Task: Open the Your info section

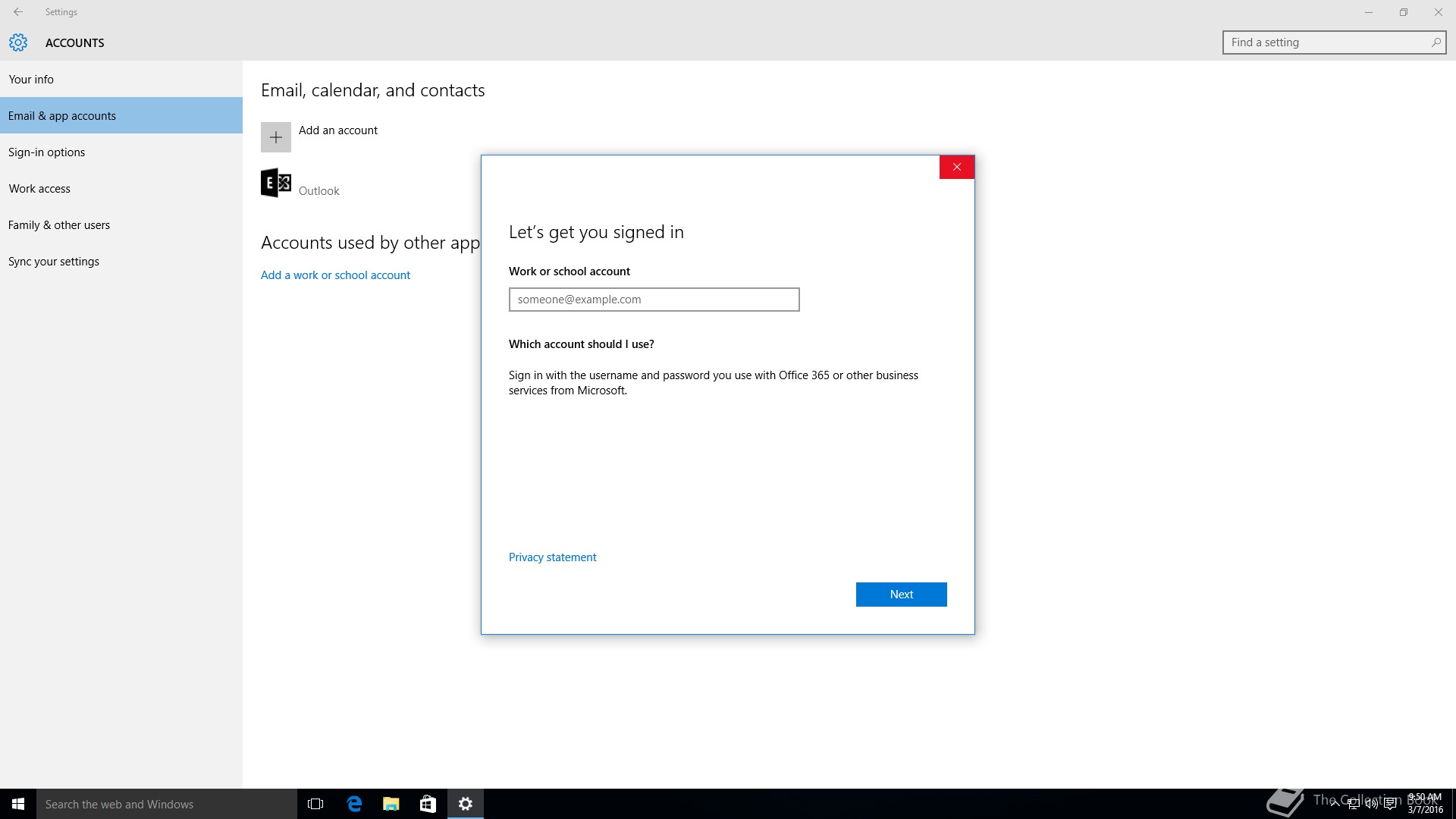Action: (x=31, y=79)
